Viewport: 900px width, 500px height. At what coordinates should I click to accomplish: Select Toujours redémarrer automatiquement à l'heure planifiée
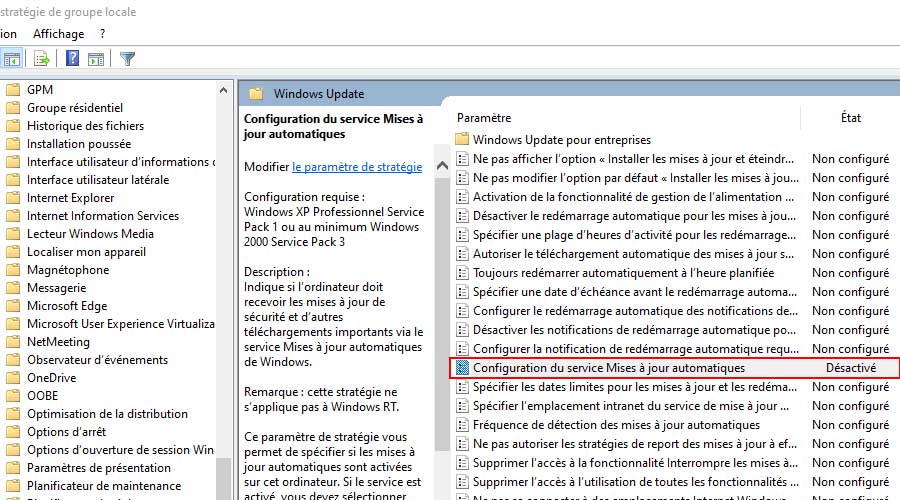coord(623,273)
